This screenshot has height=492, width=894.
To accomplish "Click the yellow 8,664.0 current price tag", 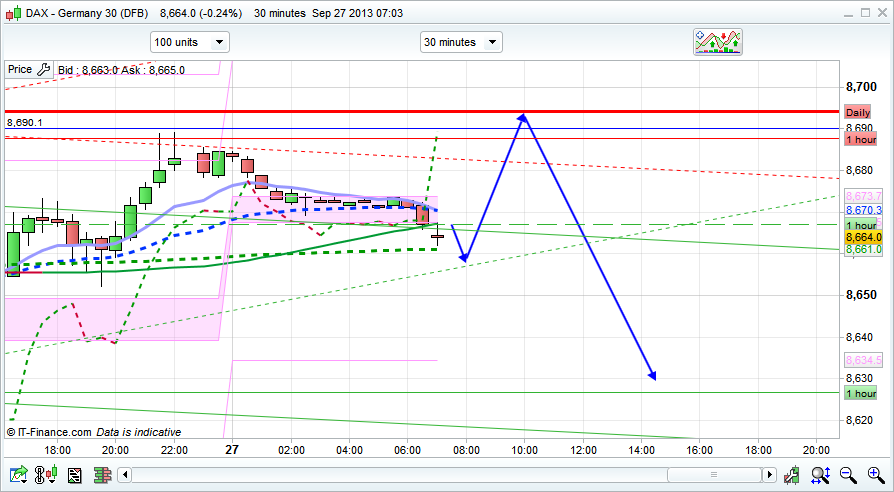I will point(861,238).
